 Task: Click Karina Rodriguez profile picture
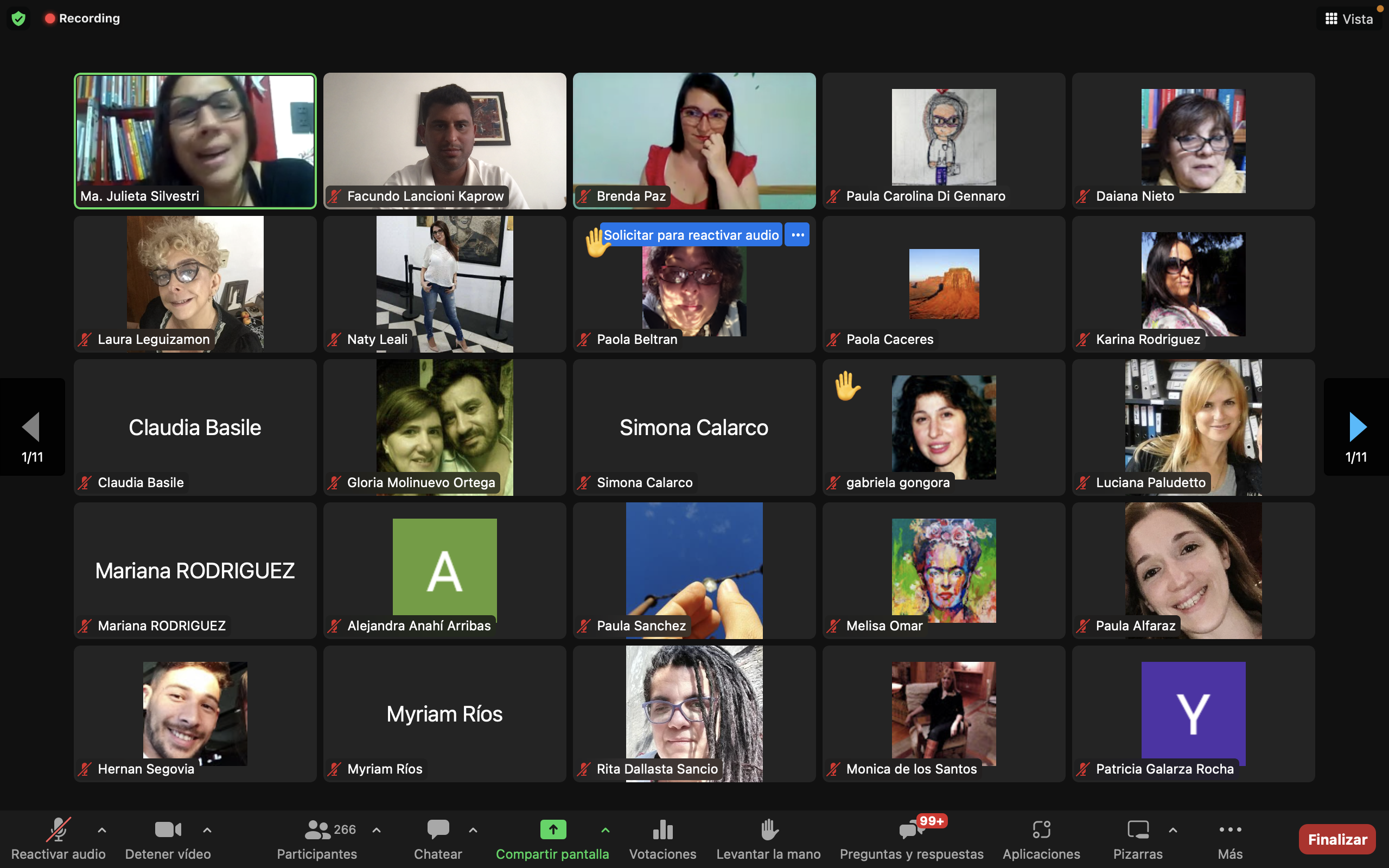(x=1193, y=284)
